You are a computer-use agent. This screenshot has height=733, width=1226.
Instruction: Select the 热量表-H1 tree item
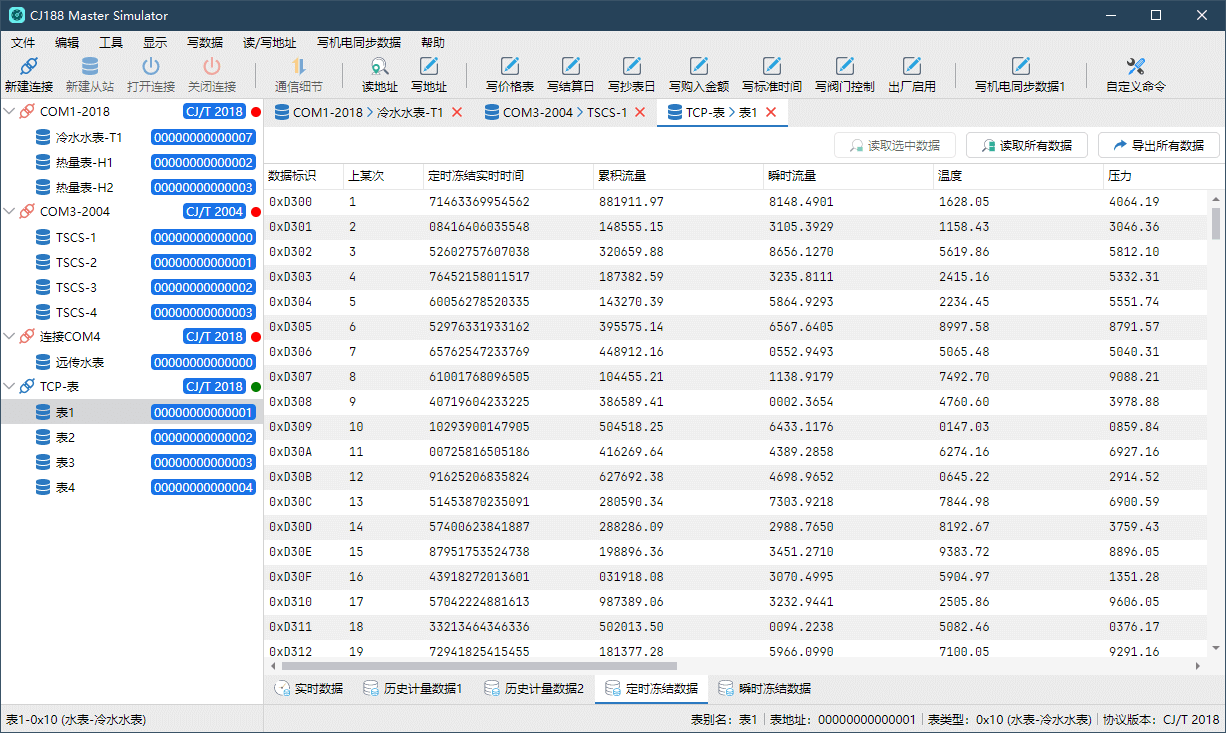[x=84, y=162]
